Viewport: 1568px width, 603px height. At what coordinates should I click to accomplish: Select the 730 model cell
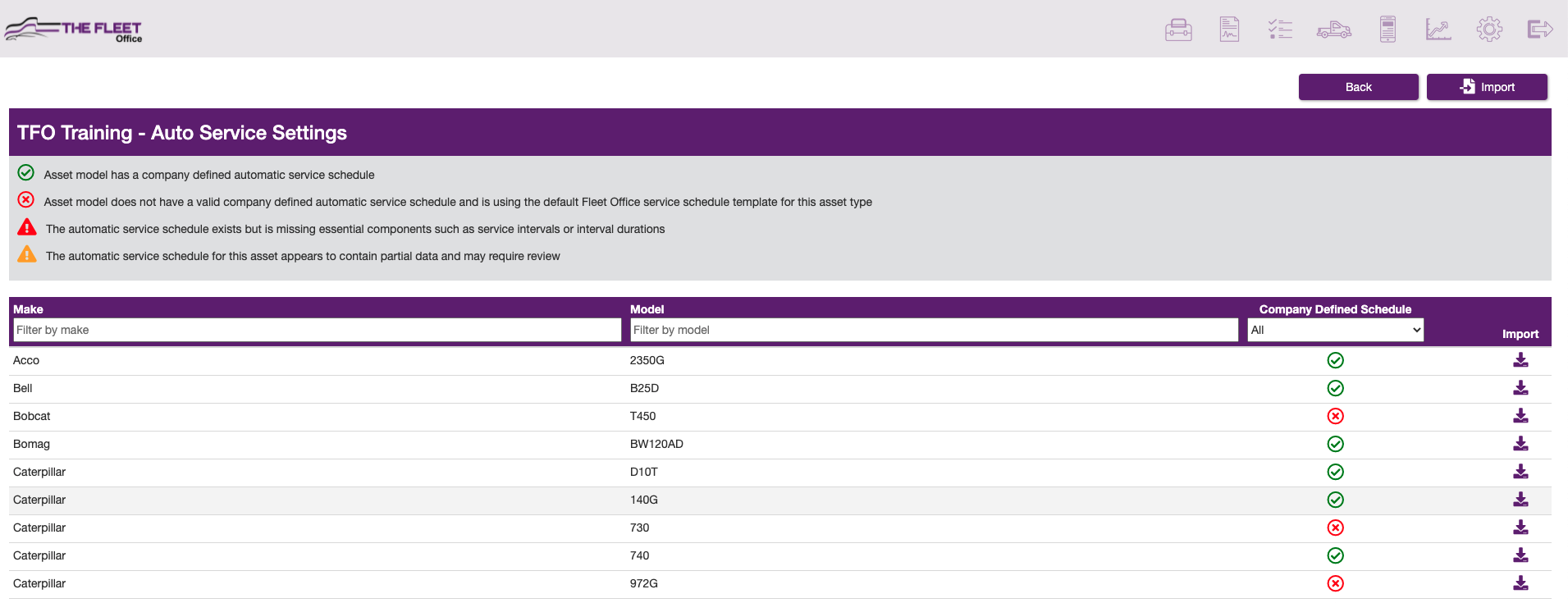(x=639, y=528)
